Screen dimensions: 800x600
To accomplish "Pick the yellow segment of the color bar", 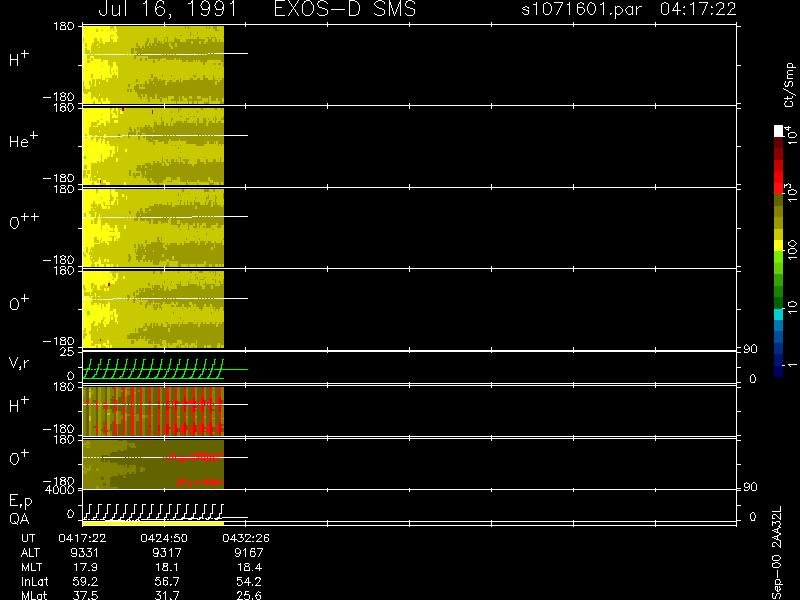I will [x=779, y=245].
